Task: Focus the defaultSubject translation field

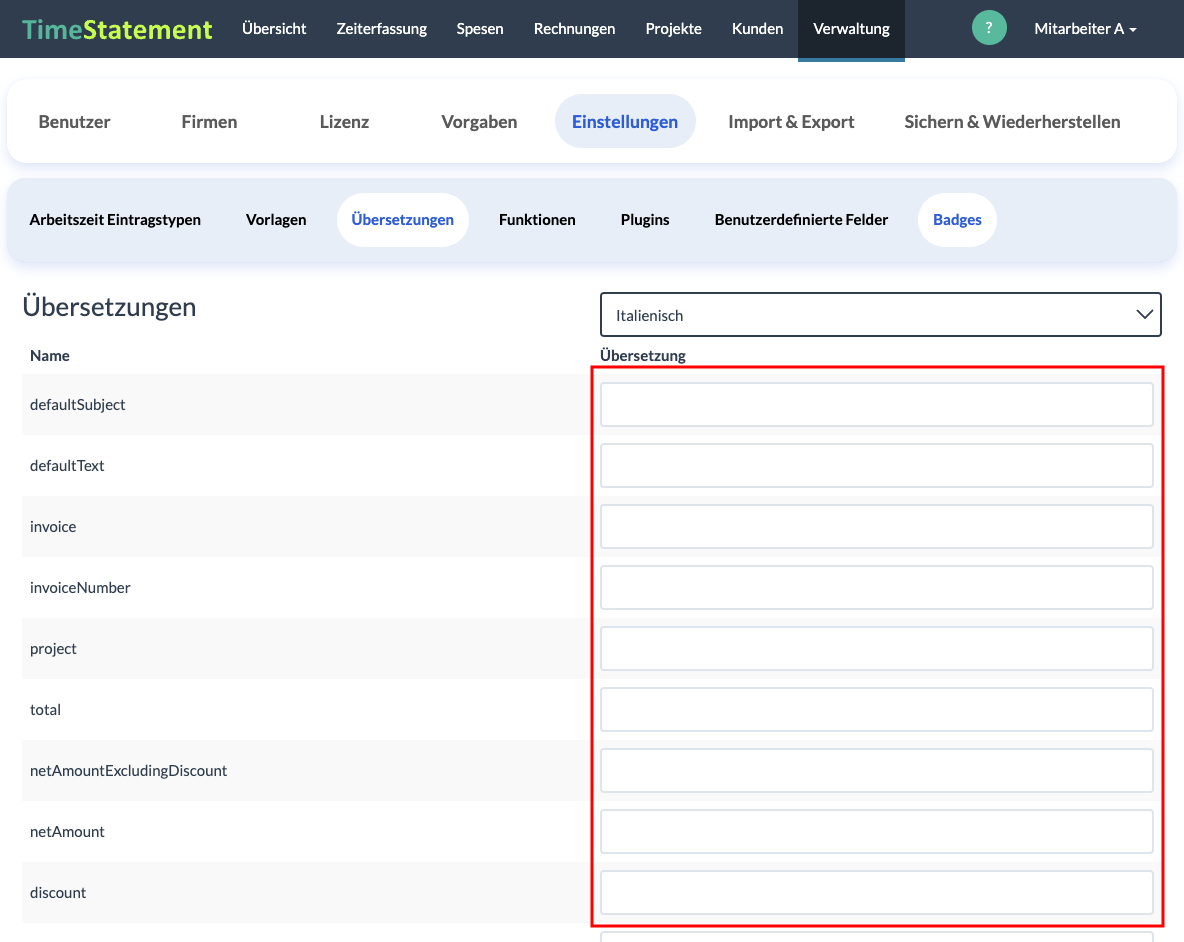Action: click(x=877, y=405)
